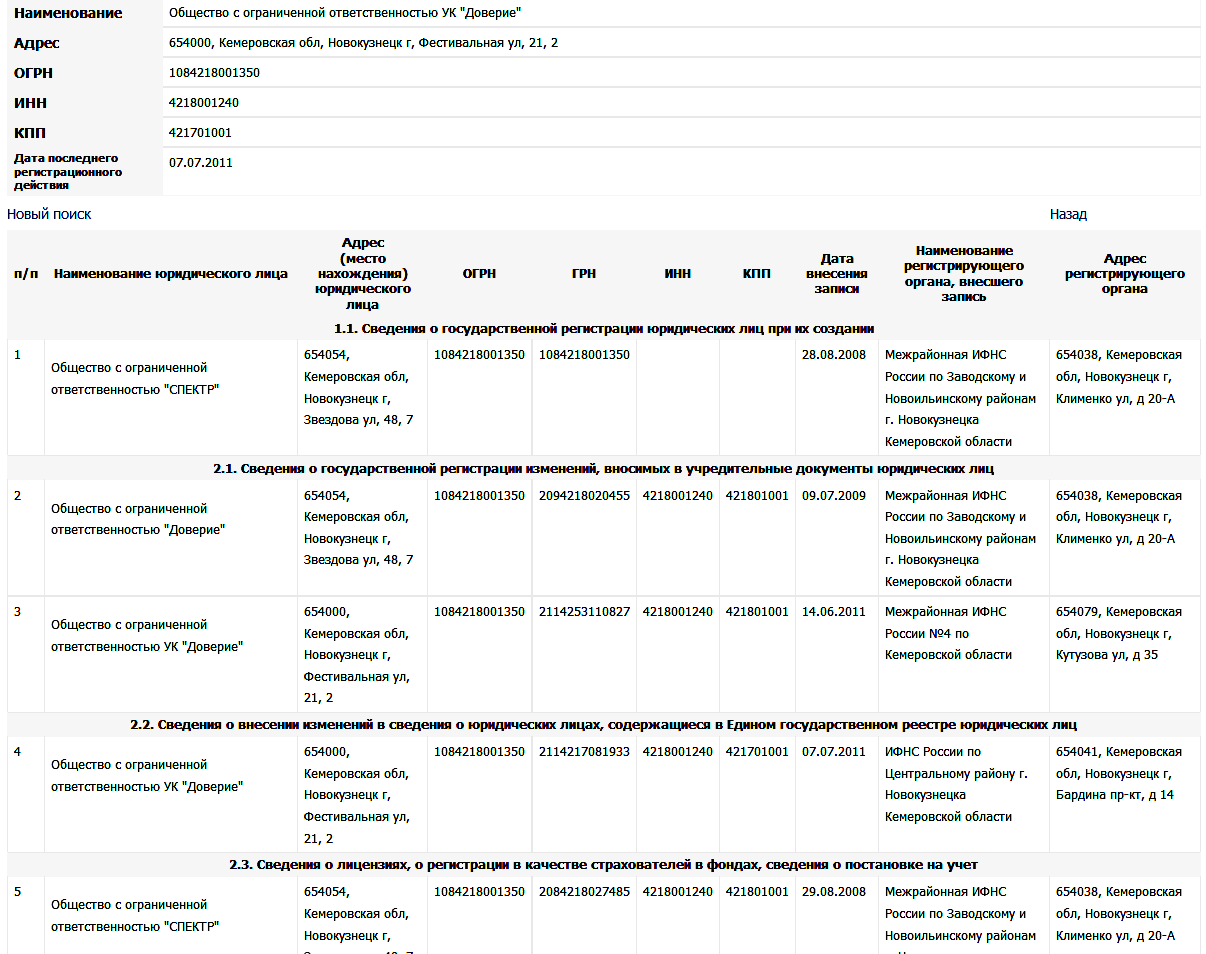Select GRN number 2094218020455 in row 2
Screen dimensions: 1206x954
point(584,495)
